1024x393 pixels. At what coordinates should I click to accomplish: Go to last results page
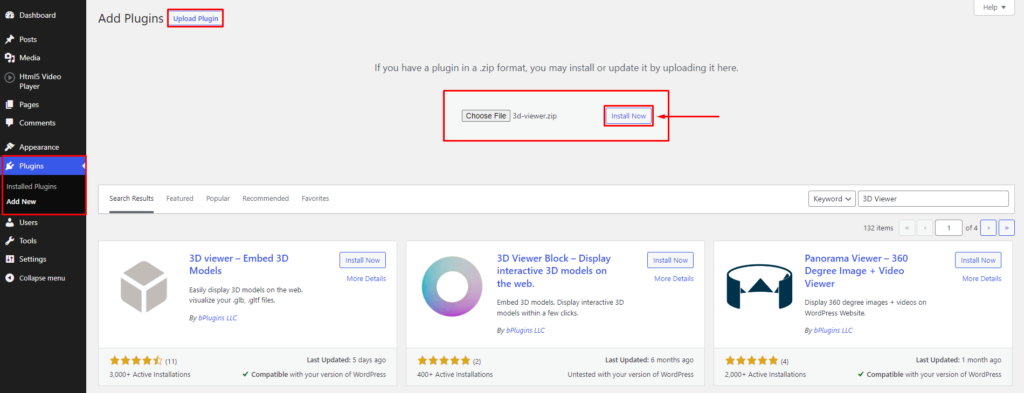(x=1007, y=227)
